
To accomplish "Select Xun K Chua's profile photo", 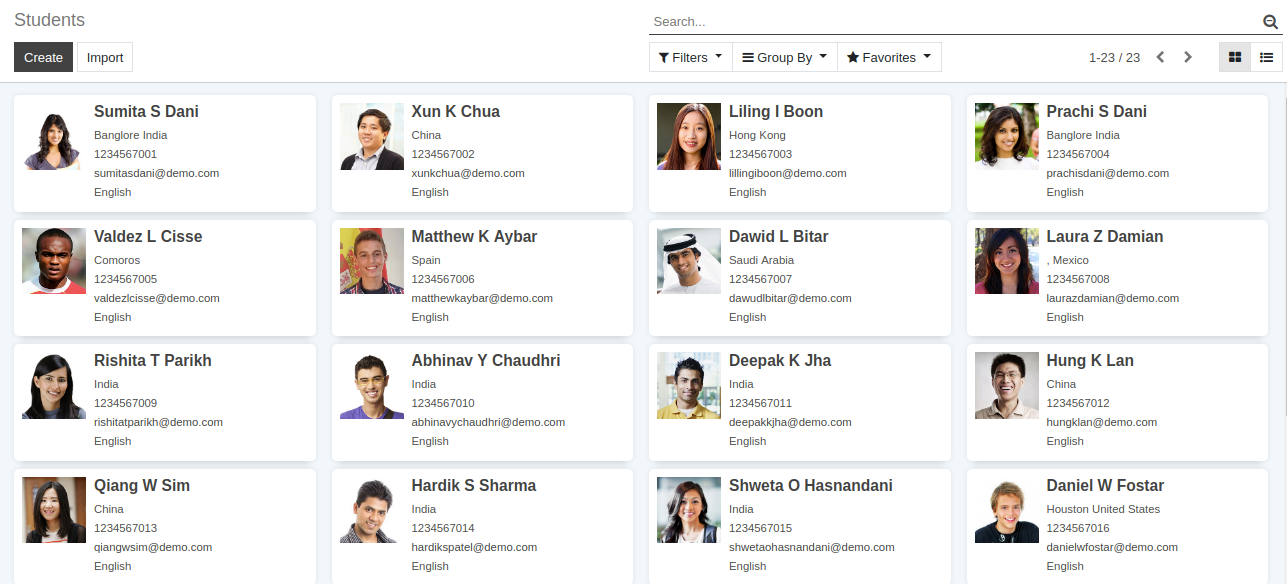I will (x=372, y=137).
